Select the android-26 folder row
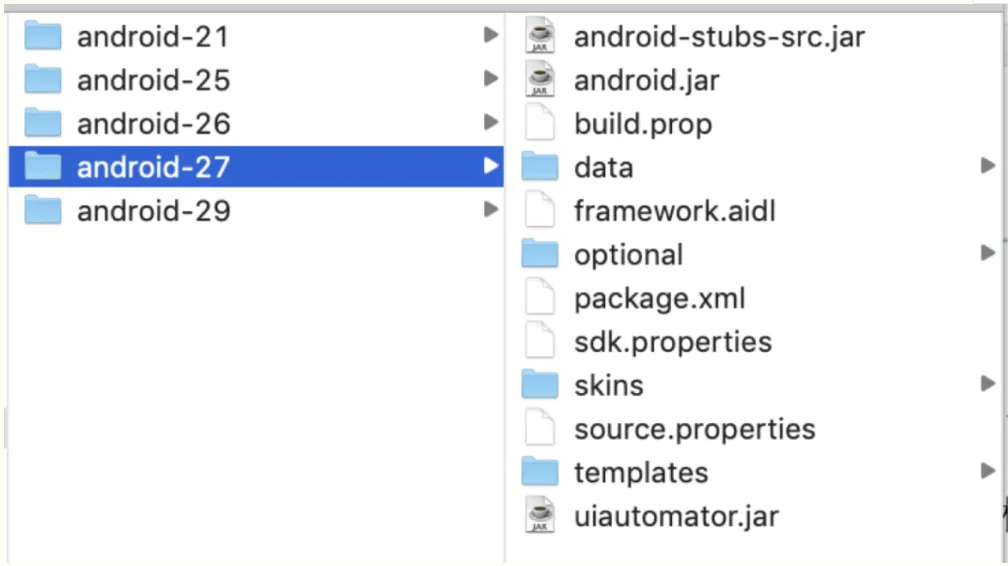The height and width of the screenshot is (566, 1008). click(256, 123)
